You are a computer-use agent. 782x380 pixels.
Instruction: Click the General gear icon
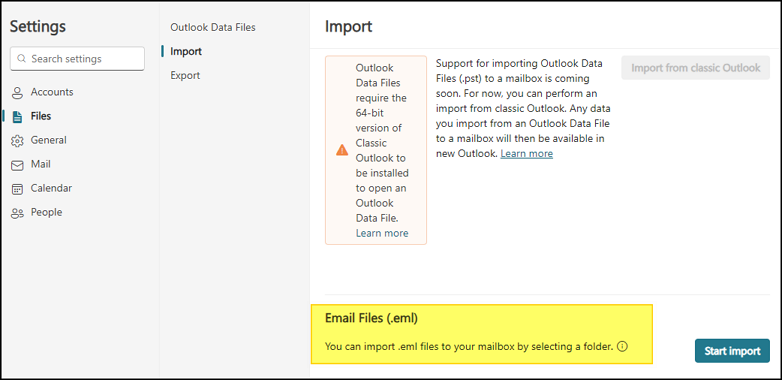(17, 141)
